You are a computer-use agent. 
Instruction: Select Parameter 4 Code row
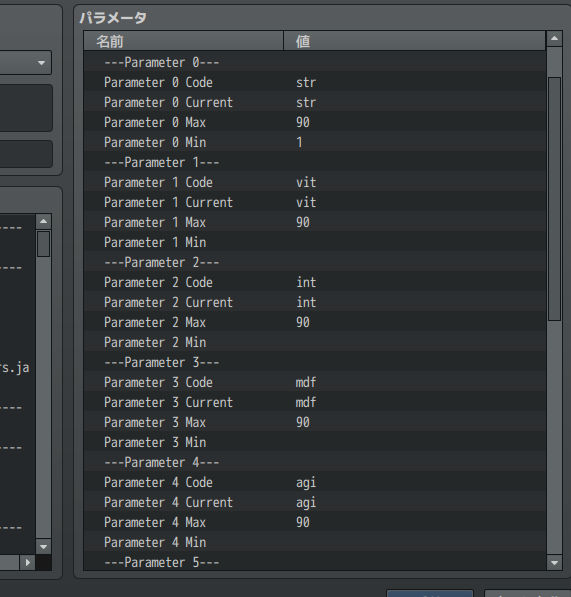pos(315,482)
